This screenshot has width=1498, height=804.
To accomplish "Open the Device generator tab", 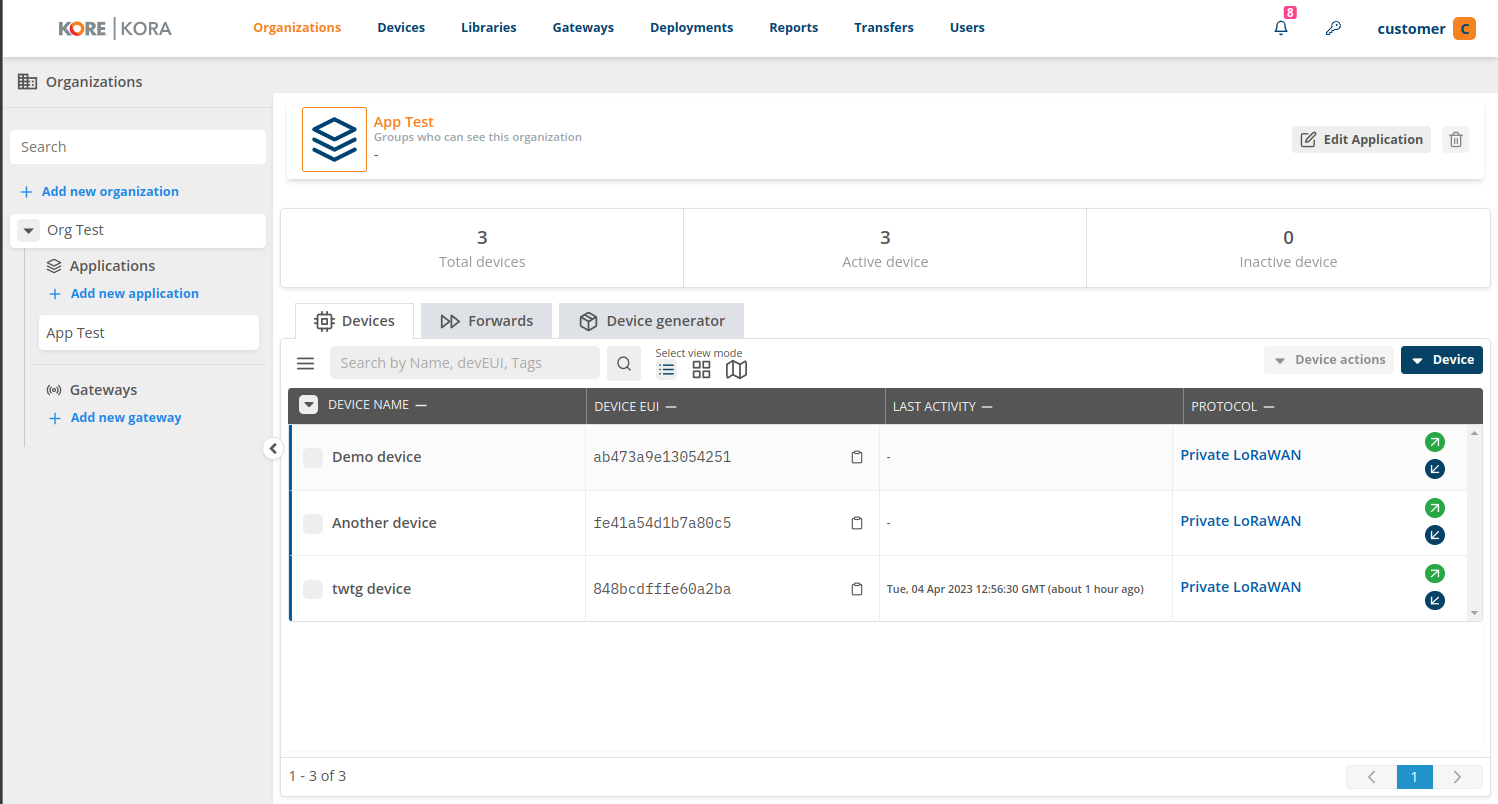I will click(651, 320).
